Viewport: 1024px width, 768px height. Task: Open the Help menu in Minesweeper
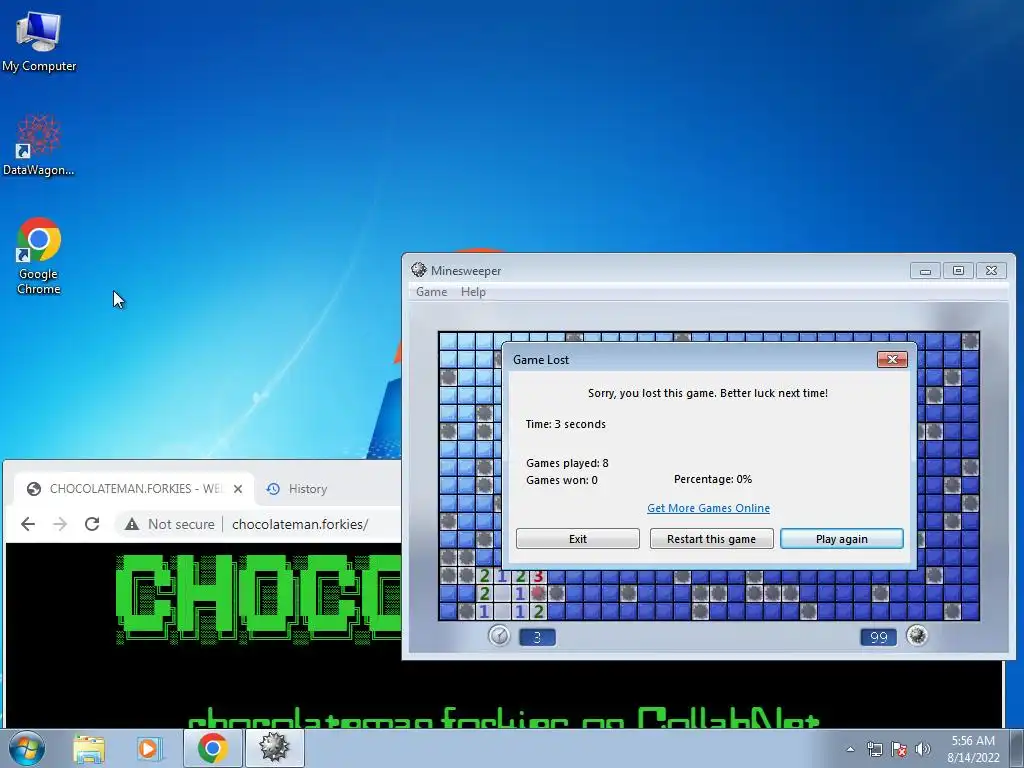[x=473, y=292]
